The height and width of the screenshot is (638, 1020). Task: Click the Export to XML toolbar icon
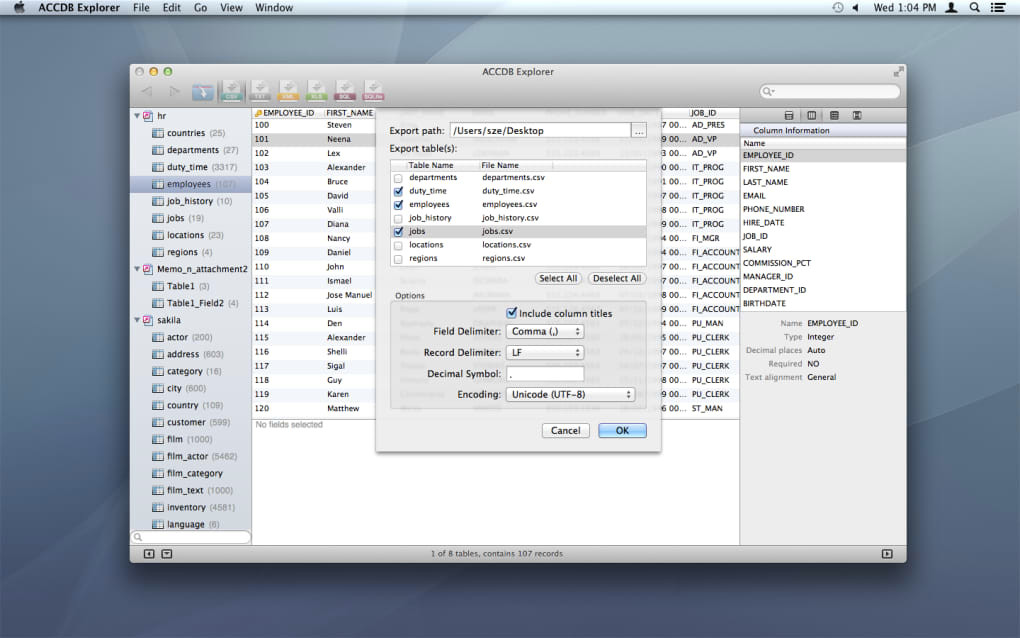pyautogui.click(x=288, y=90)
